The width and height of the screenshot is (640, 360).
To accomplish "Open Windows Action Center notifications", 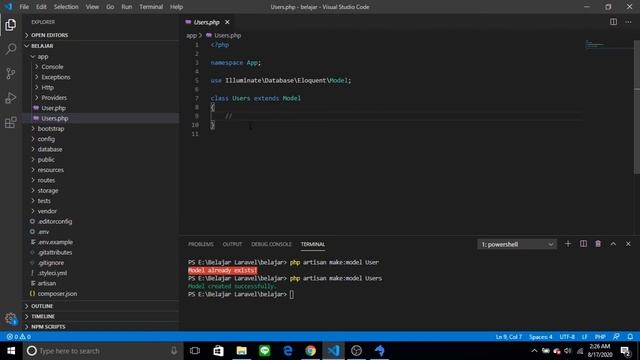I will coord(625,351).
